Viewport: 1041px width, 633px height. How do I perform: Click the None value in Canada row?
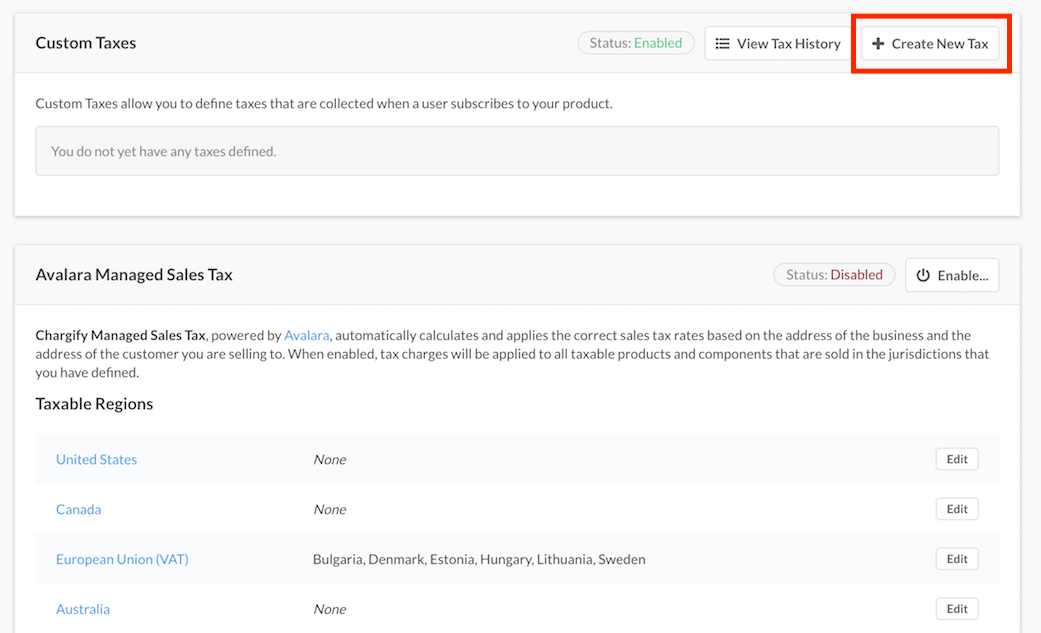330,509
